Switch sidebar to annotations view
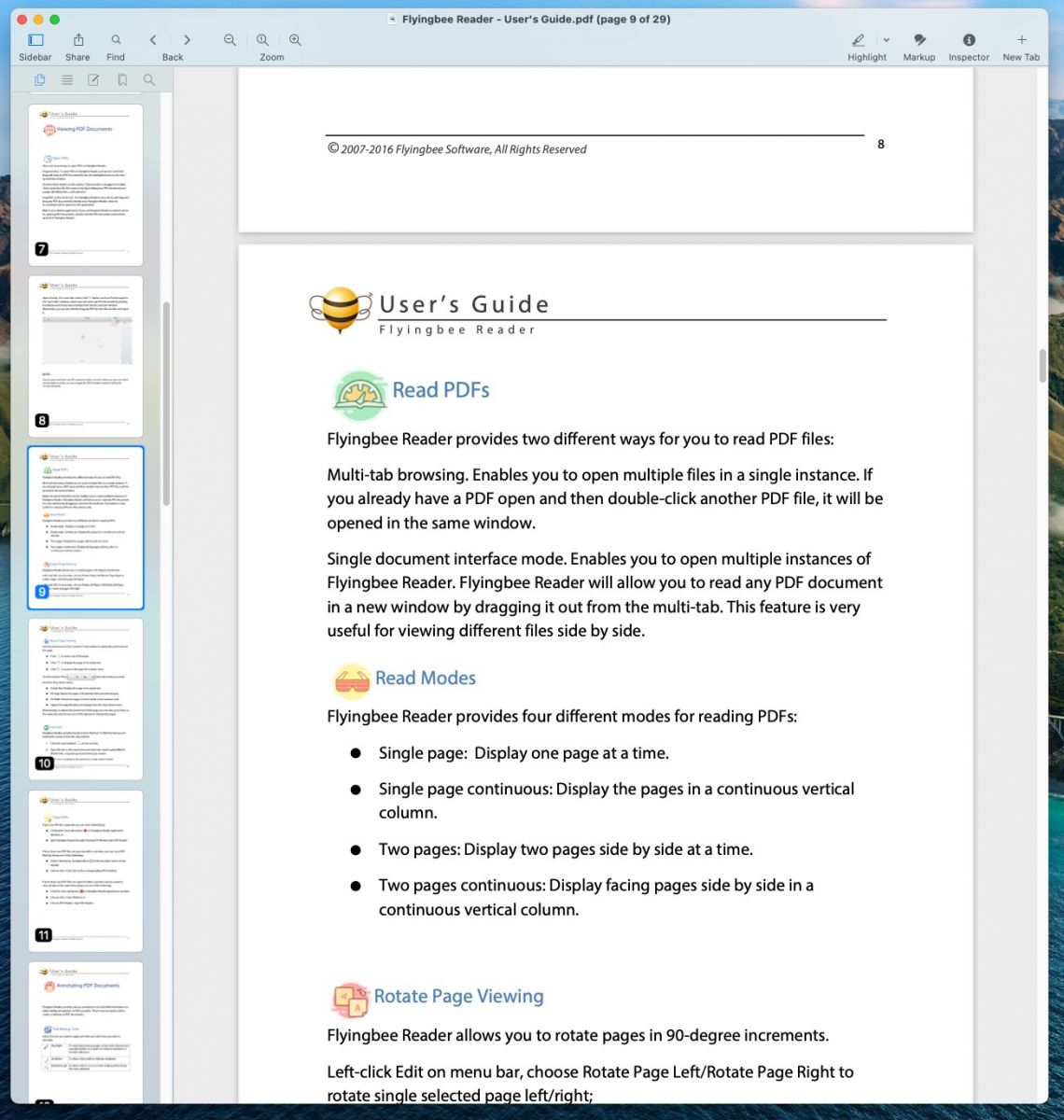The image size is (1064, 1120). click(93, 80)
